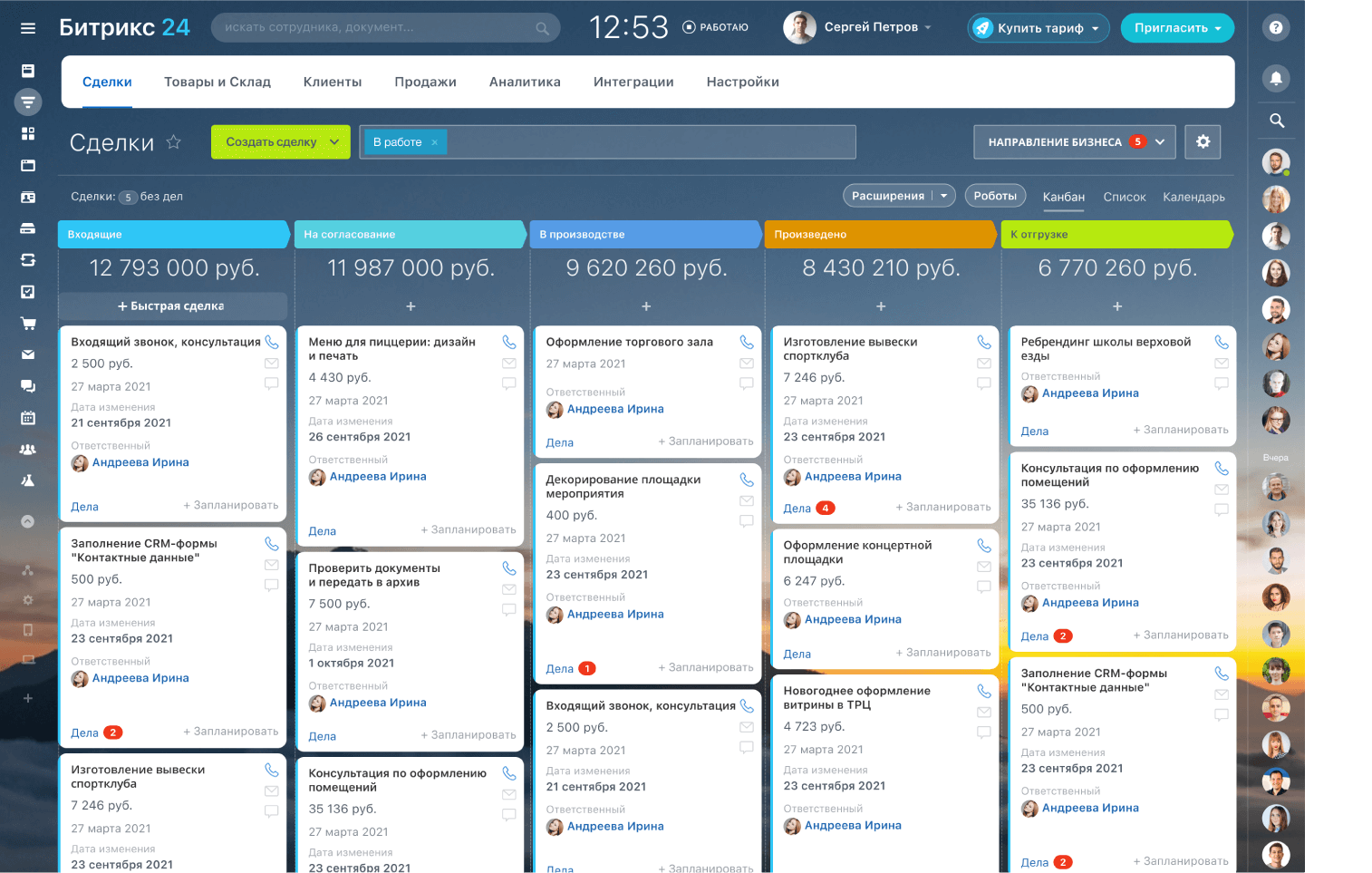This screenshot has height=873, width=1372.
Task: Select the Произведено stage header
Action: pyautogui.click(x=880, y=234)
